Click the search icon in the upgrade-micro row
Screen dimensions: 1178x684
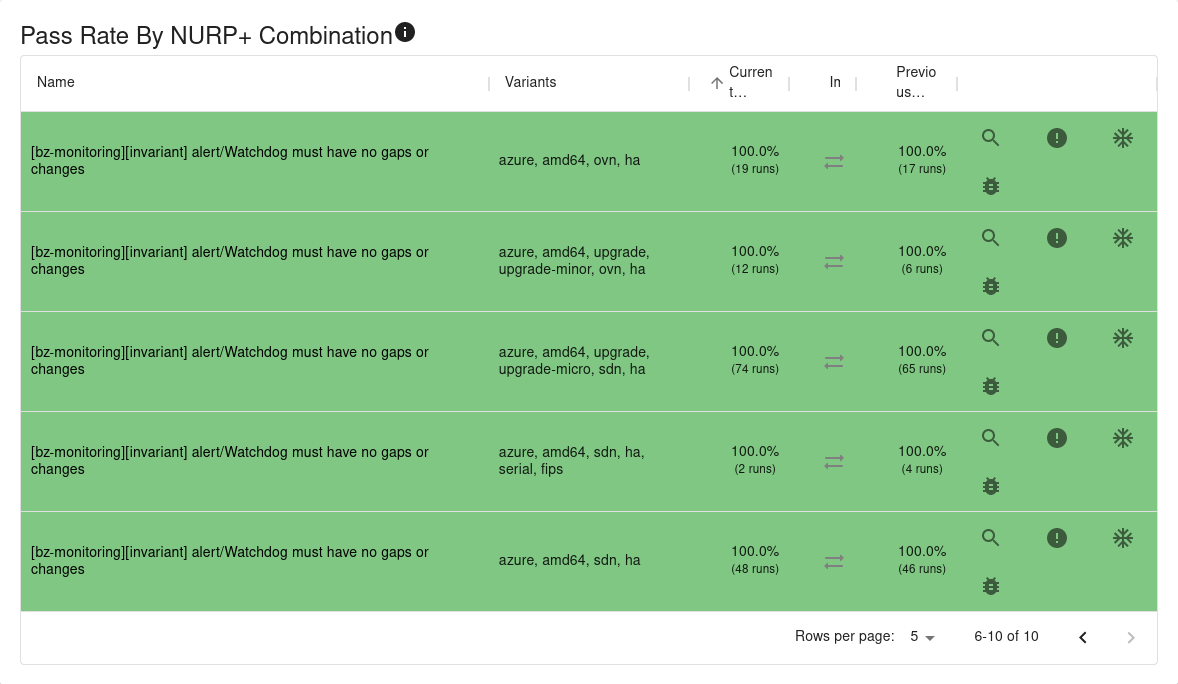click(991, 338)
